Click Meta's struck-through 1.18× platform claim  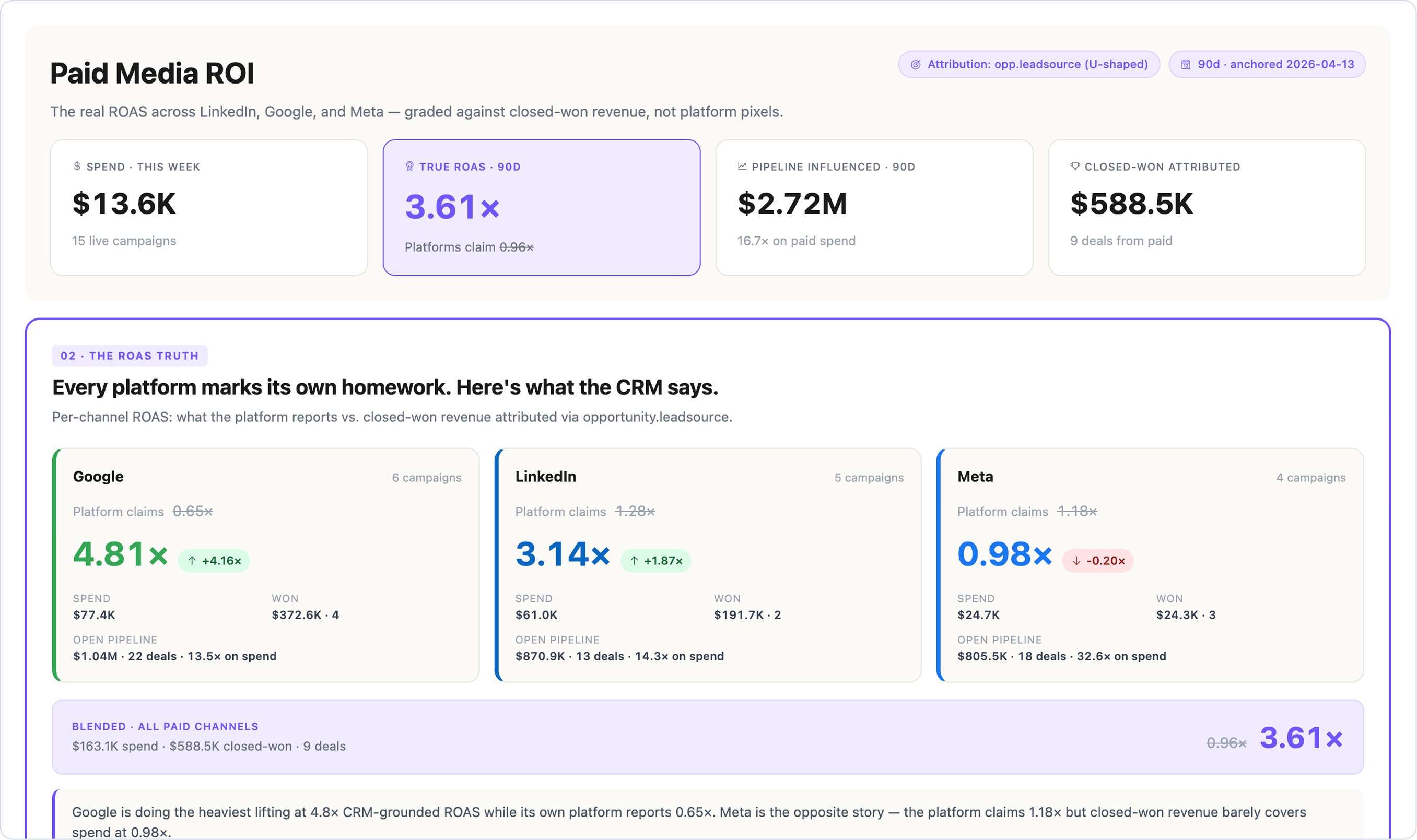1077,512
